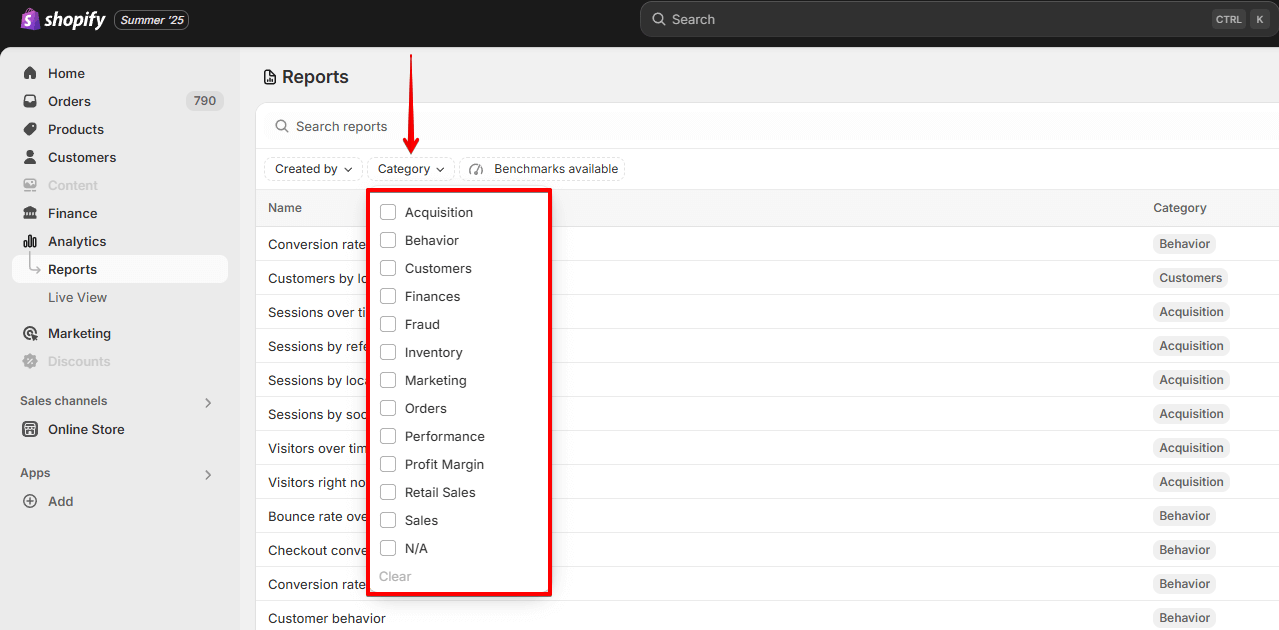Open Customers via person icon
The image size is (1279, 630).
pos(30,157)
